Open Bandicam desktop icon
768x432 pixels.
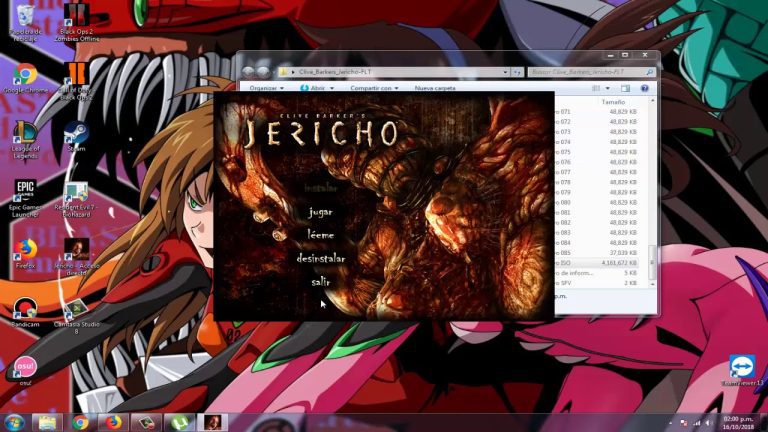click(25, 312)
